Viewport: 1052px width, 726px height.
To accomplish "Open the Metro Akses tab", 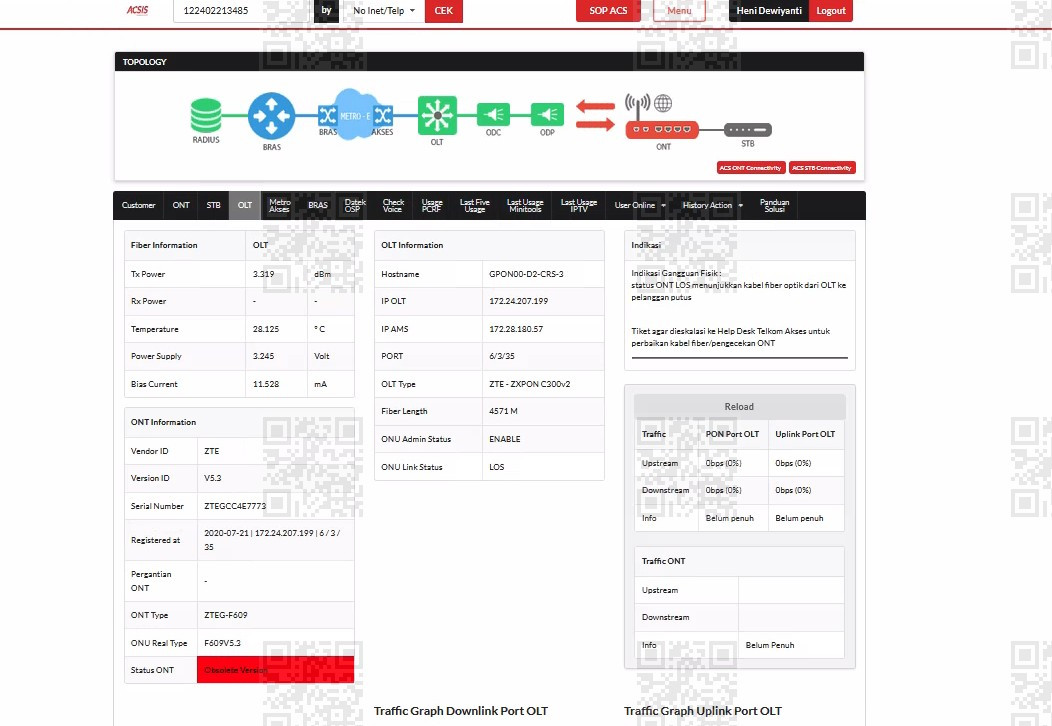I will [280, 205].
